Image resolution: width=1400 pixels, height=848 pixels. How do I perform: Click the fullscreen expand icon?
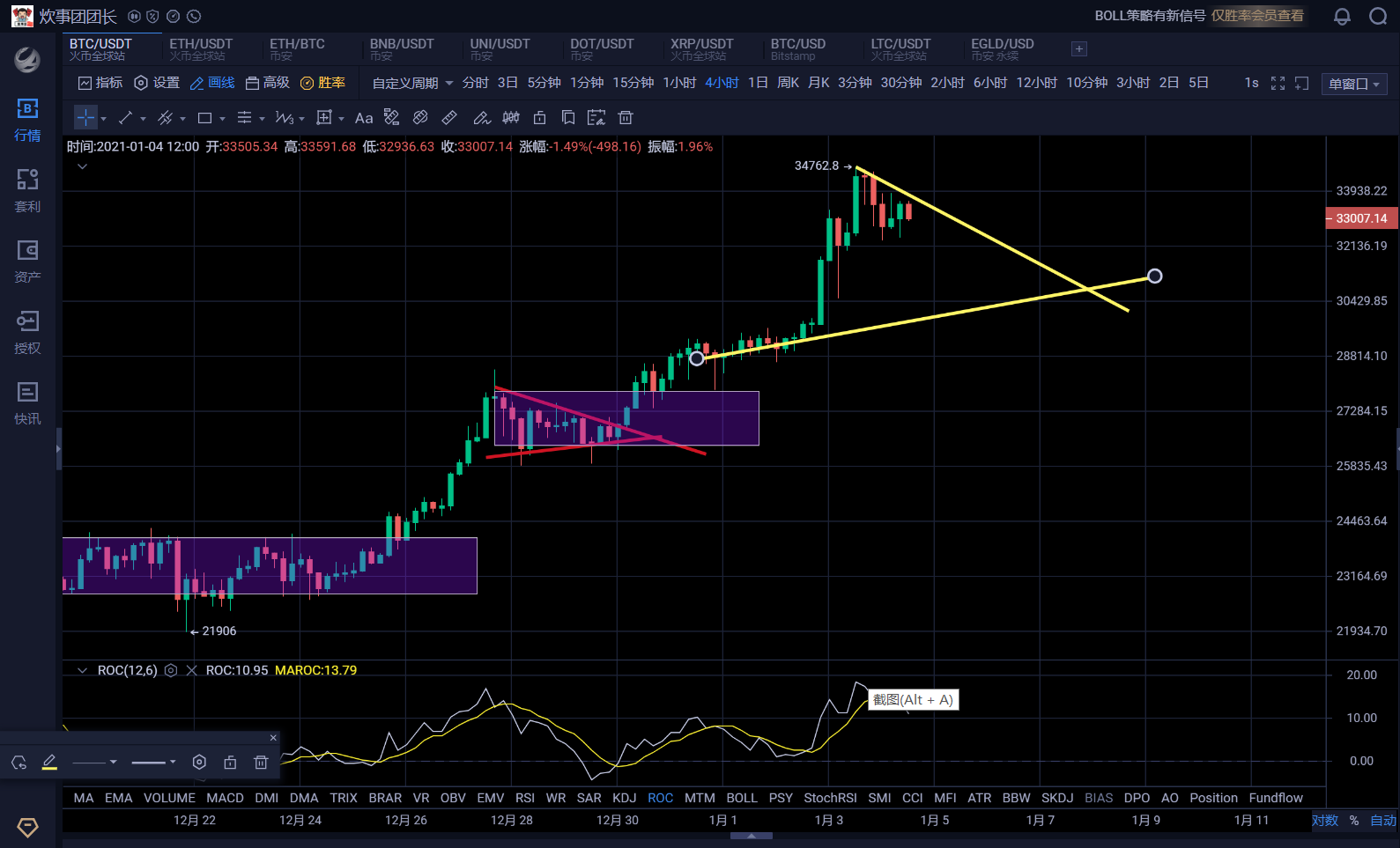[x=1278, y=83]
